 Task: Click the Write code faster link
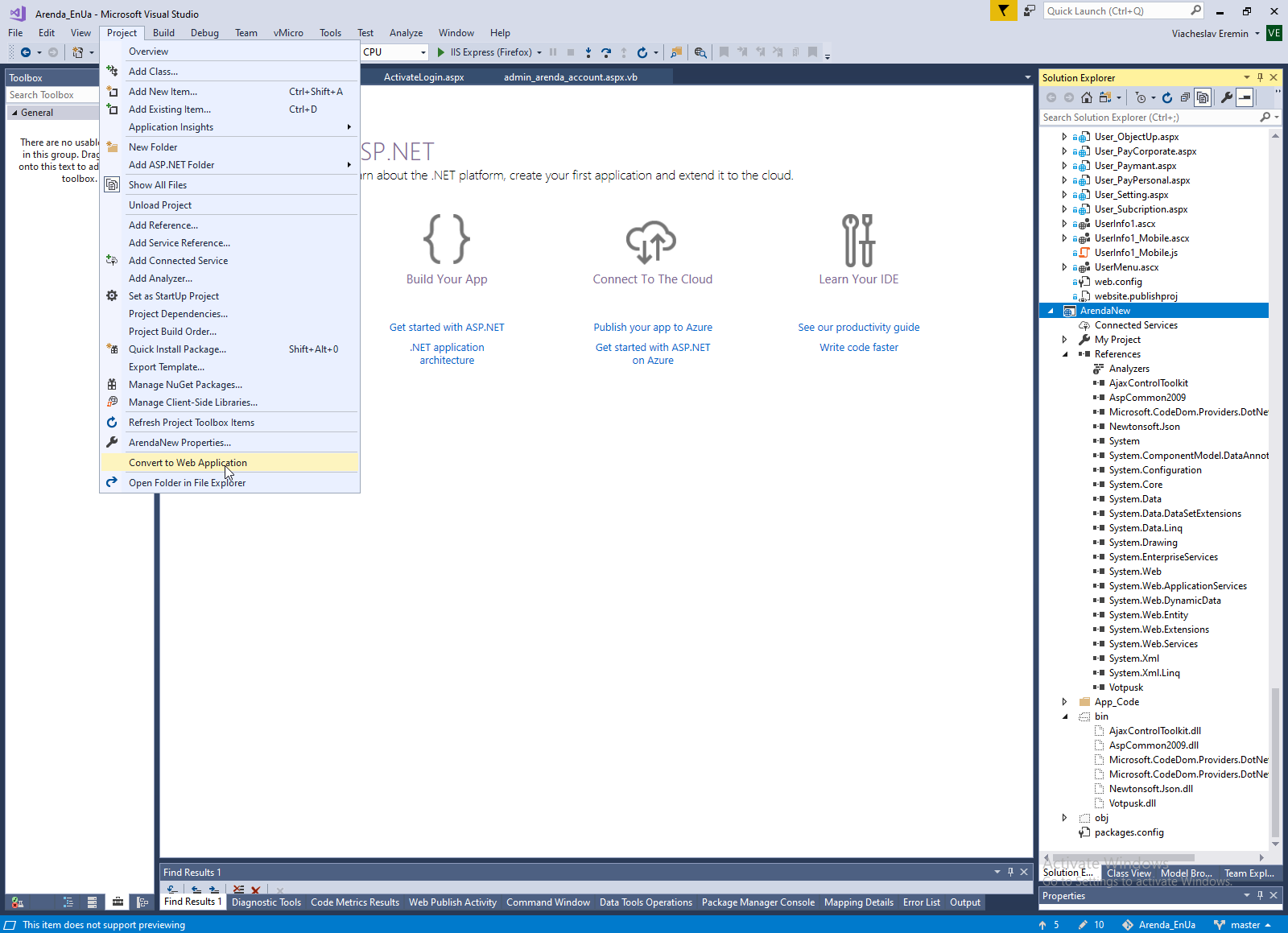(x=859, y=348)
